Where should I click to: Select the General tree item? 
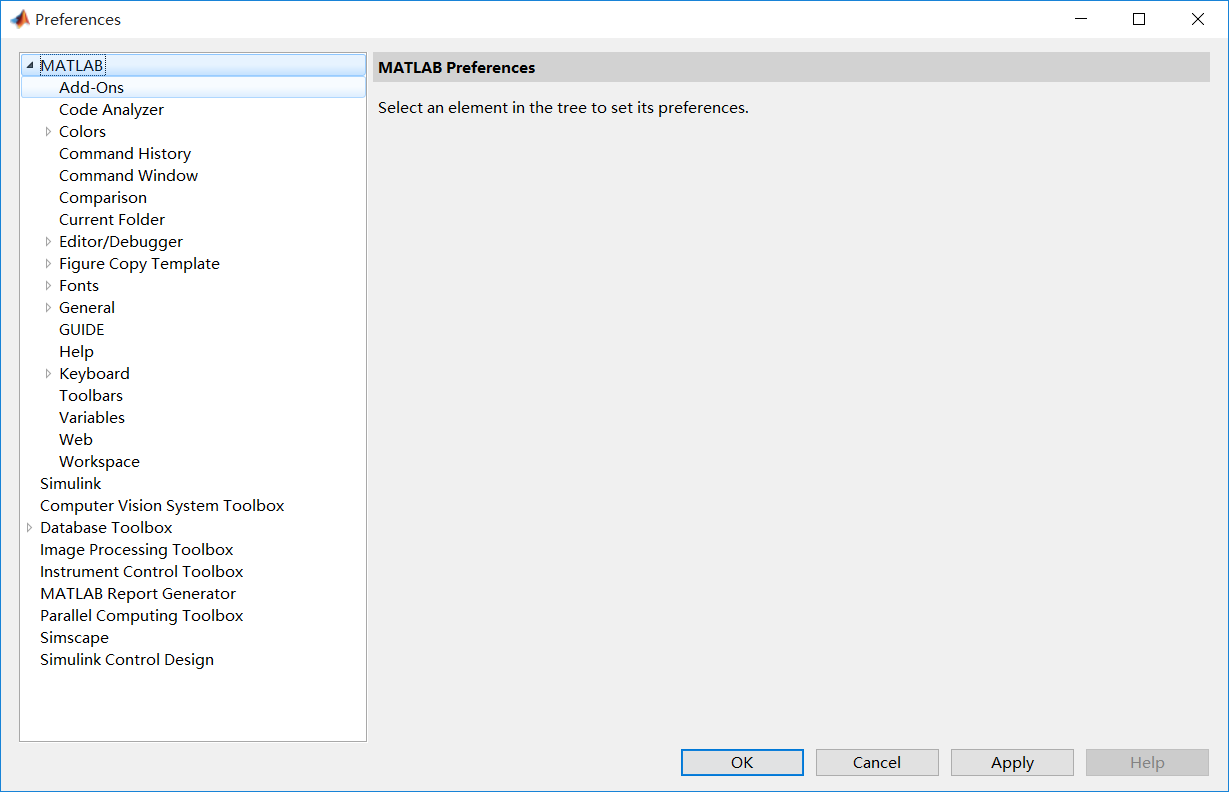click(x=87, y=308)
